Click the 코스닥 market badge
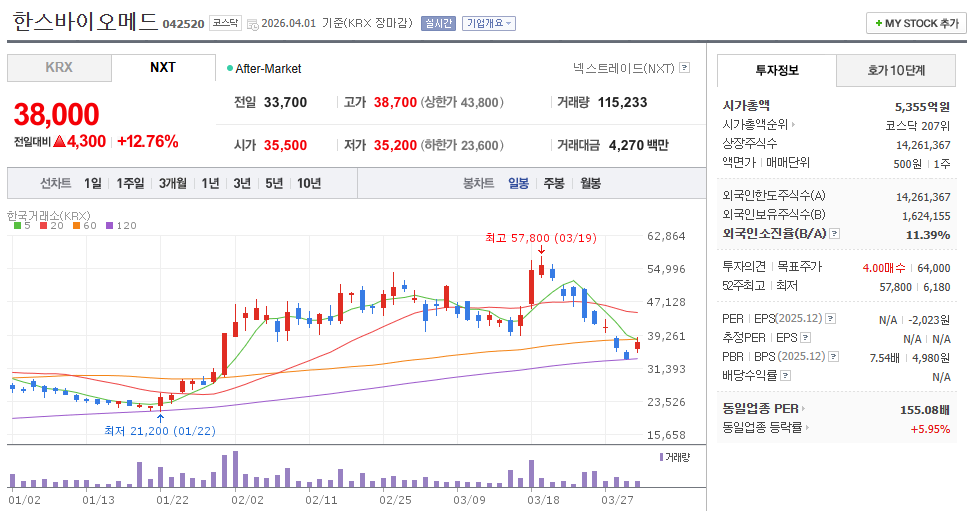The width and height of the screenshot is (971, 511). (x=225, y=23)
